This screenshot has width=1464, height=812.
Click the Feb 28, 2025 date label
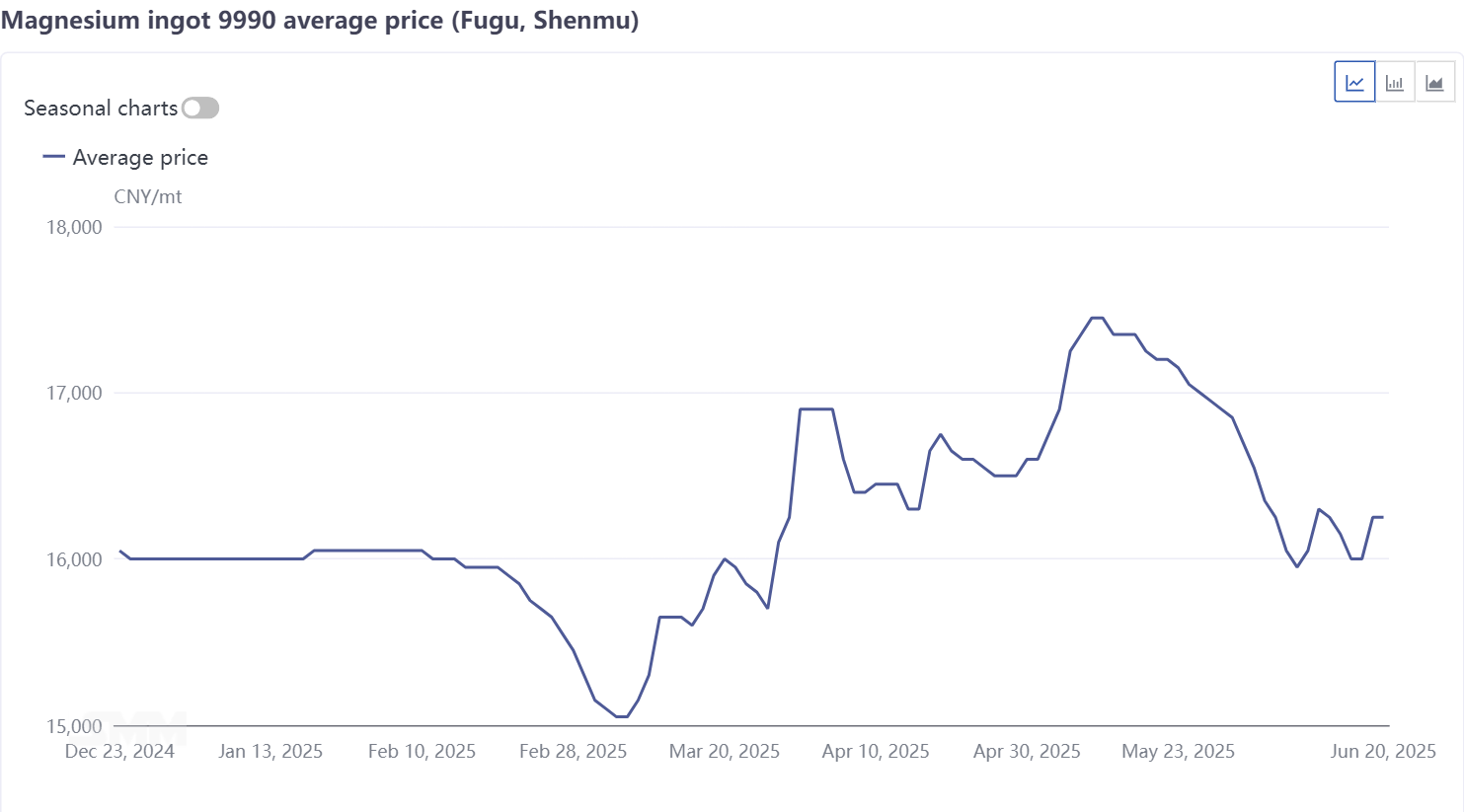pyautogui.click(x=573, y=751)
